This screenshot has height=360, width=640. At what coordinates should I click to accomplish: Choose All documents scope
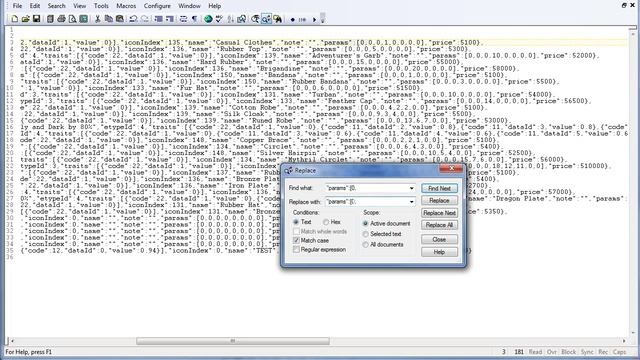tap(365, 245)
